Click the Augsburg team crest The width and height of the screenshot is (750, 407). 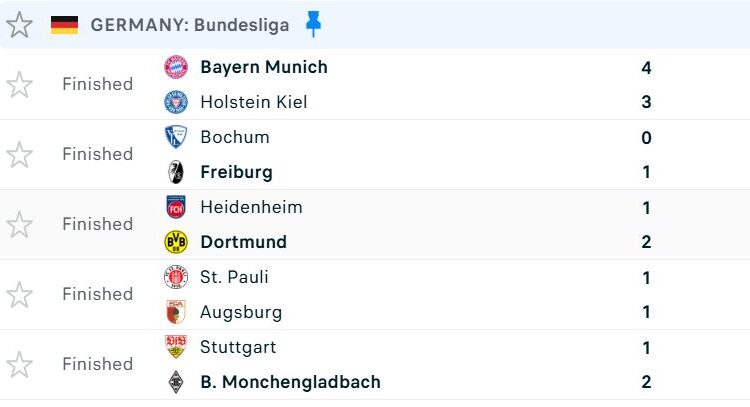click(176, 312)
